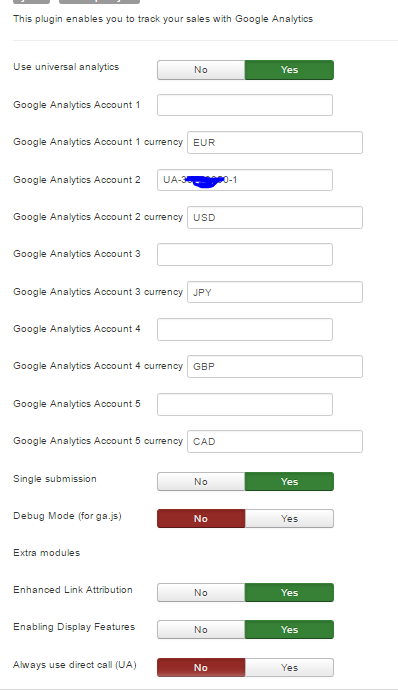Enable Debug Mode by choosing Yes

tap(289, 518)
